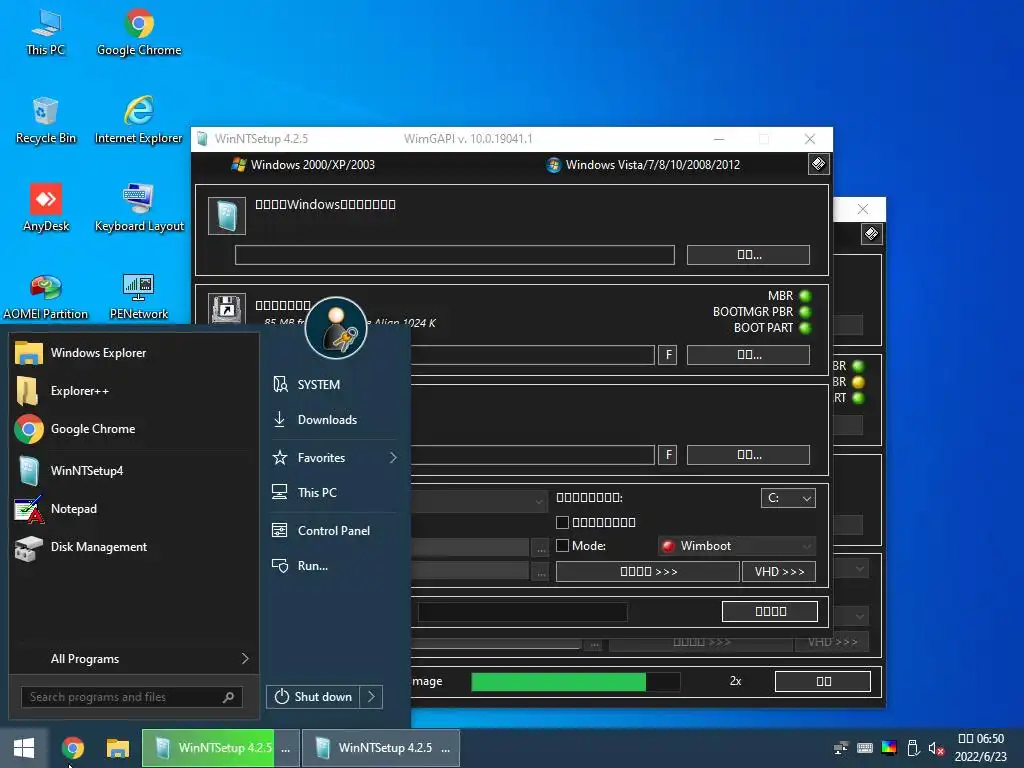Open Control Panel from Start menu

click(334, 530)
